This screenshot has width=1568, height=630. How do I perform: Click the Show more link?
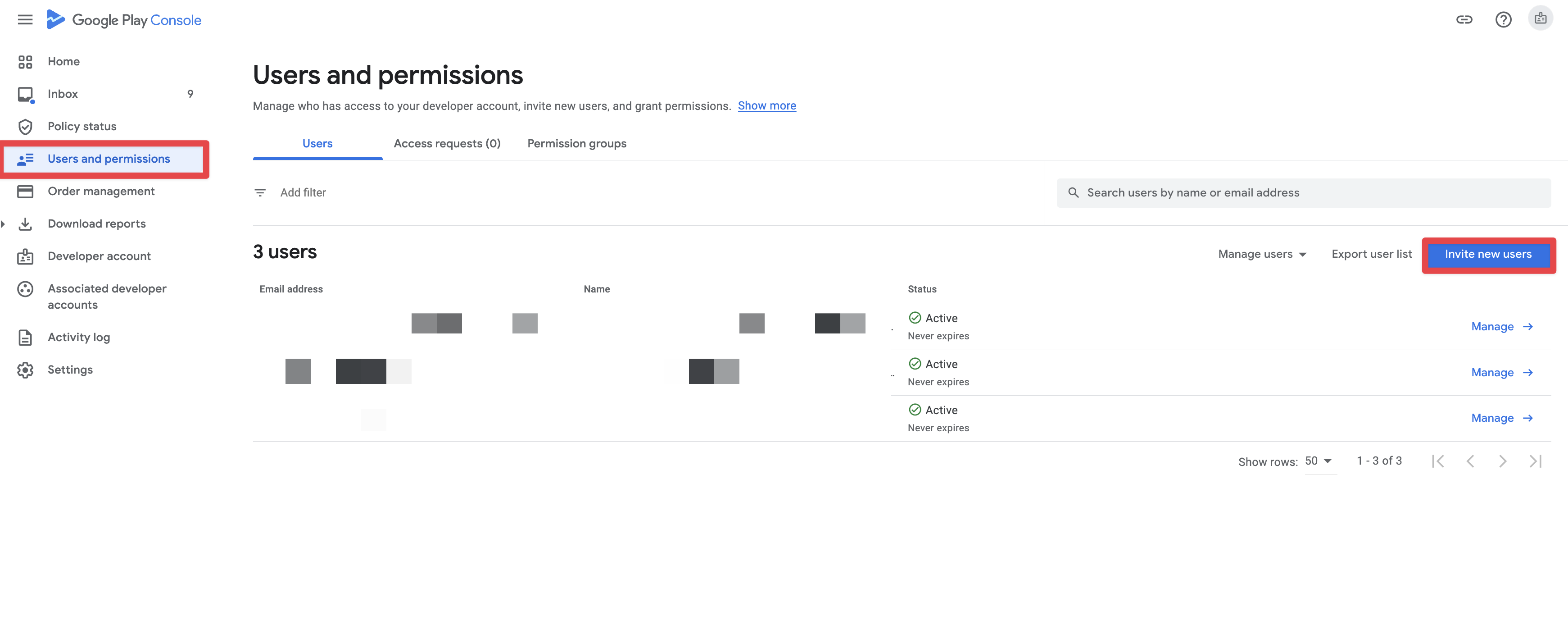pos(766,105)
